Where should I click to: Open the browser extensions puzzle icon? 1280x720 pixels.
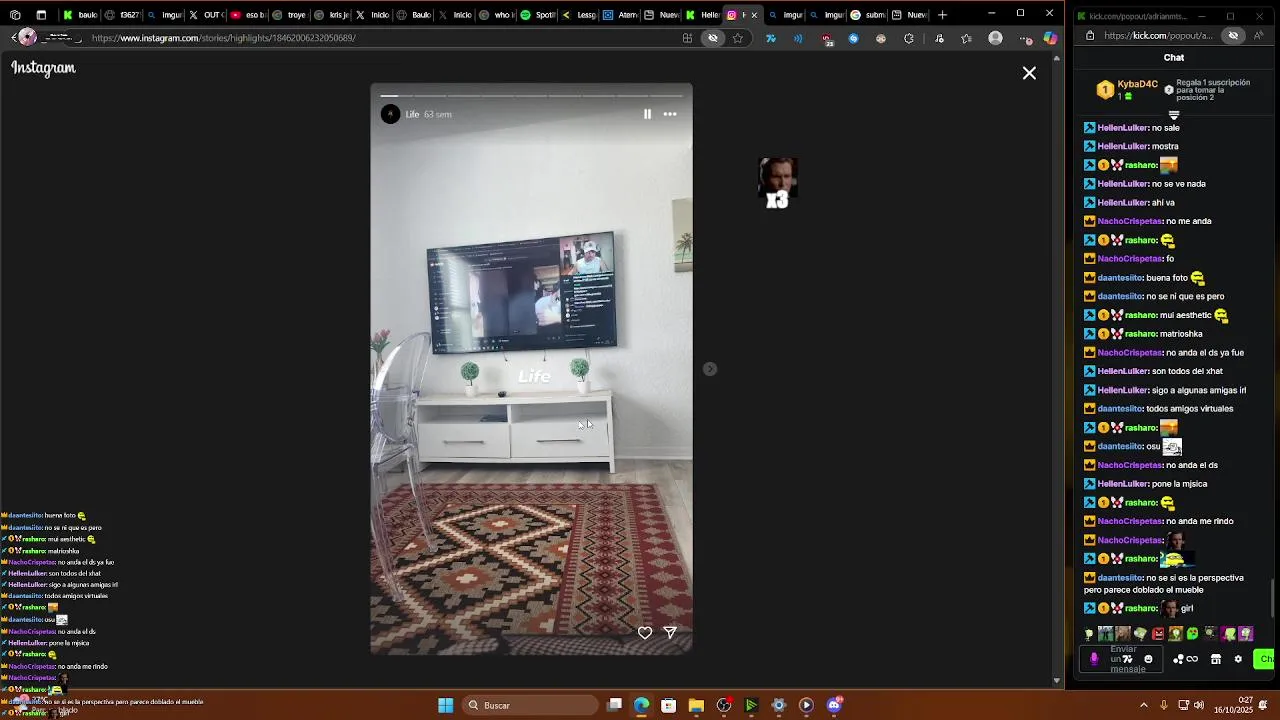[x=909, y=38]
